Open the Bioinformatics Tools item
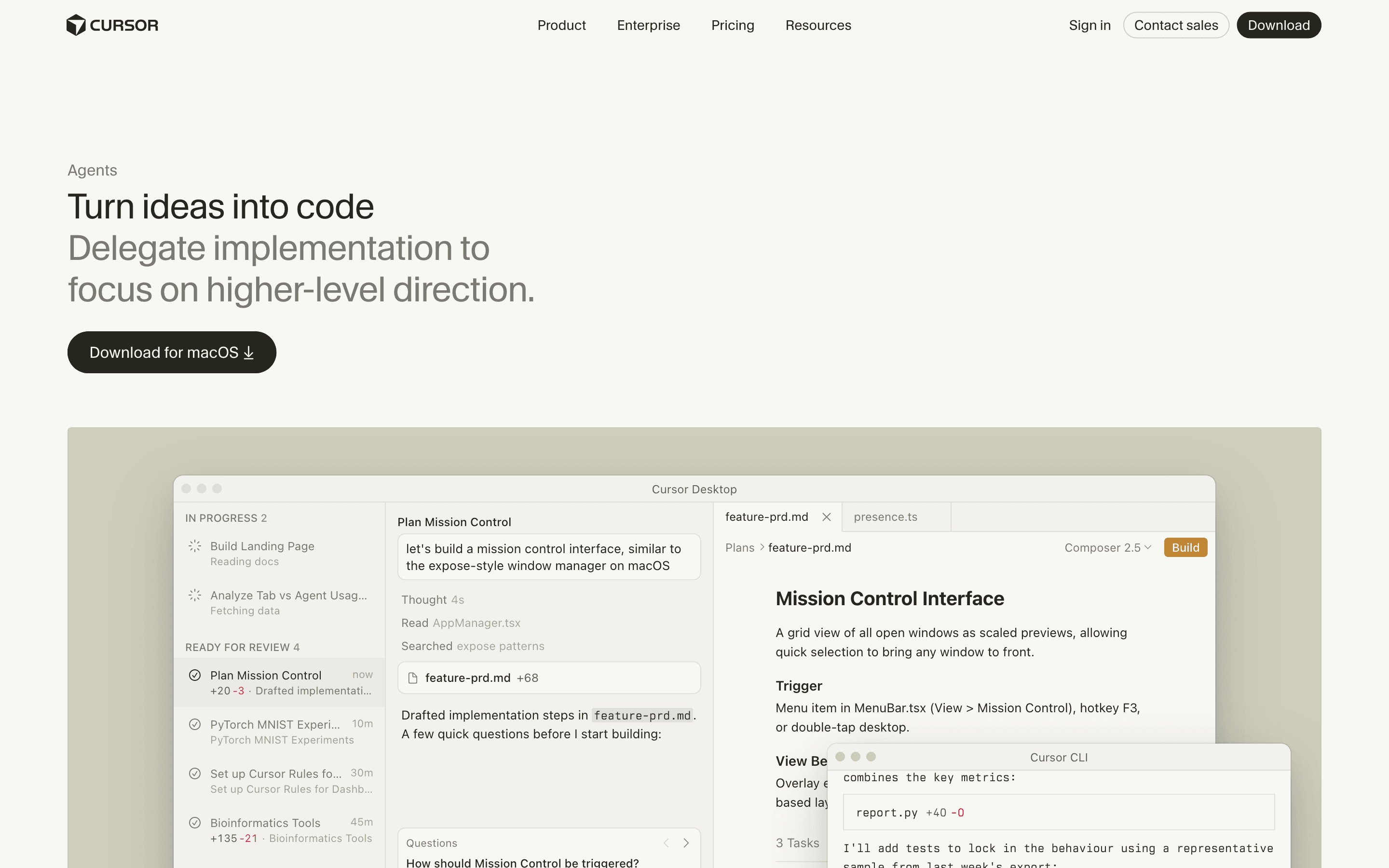This screenshot has height=868, width=1389. tap(279, 830)
